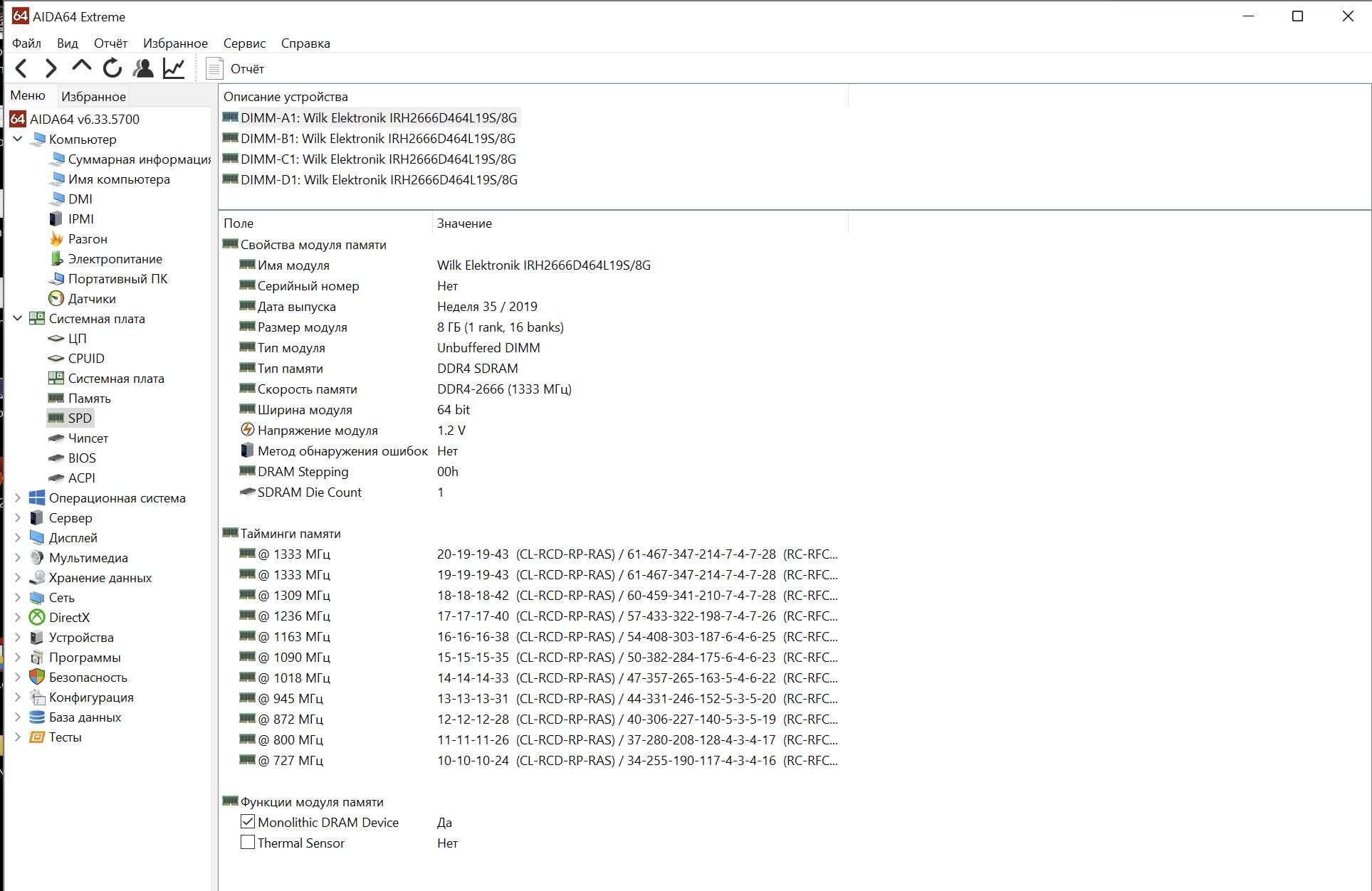The width and height of the screenshot is (1372, 891).
Task: Go up one level with the up arrow icon
Action: 82,67
